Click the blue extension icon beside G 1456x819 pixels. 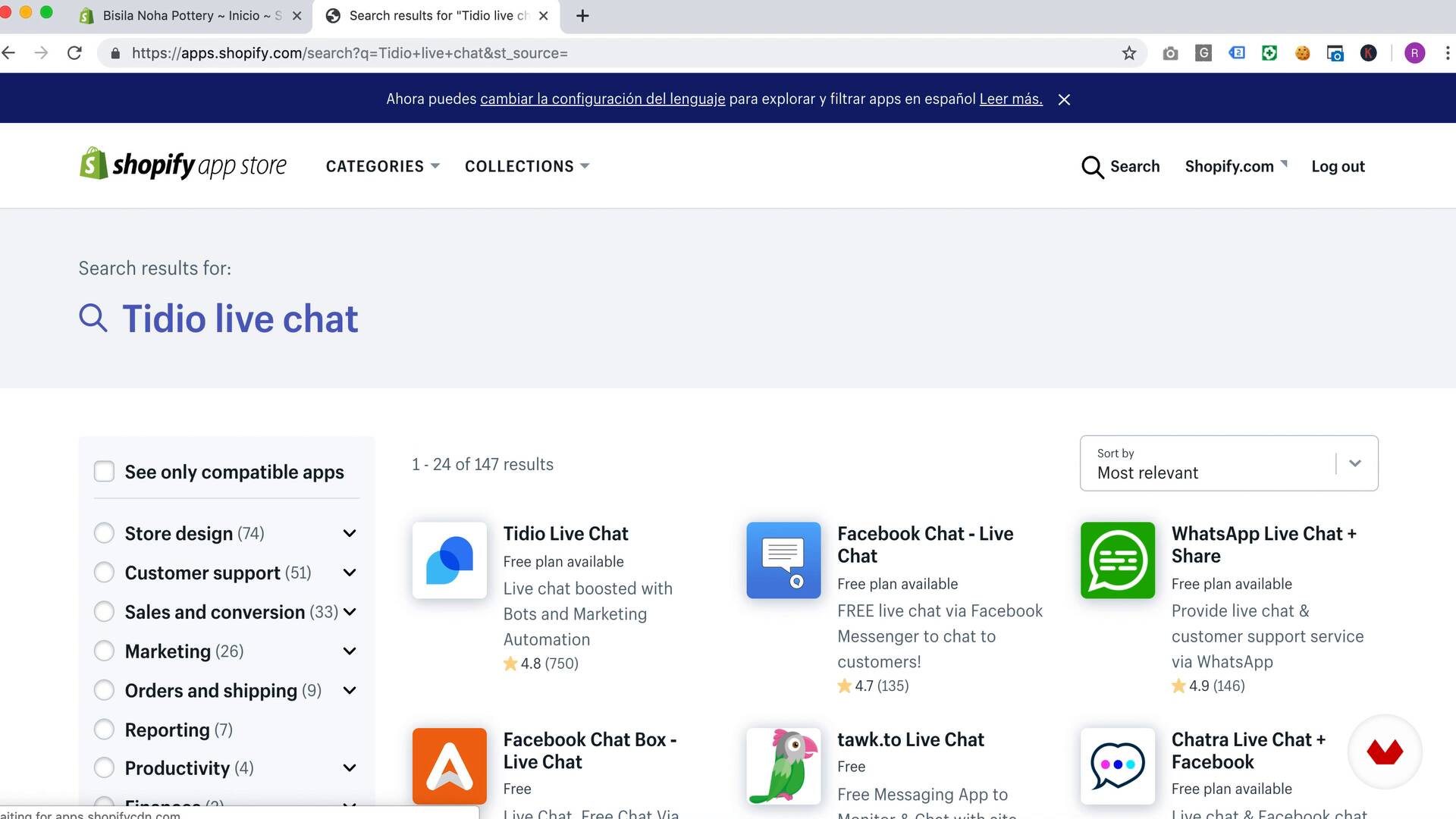[x=1237, y=53]
